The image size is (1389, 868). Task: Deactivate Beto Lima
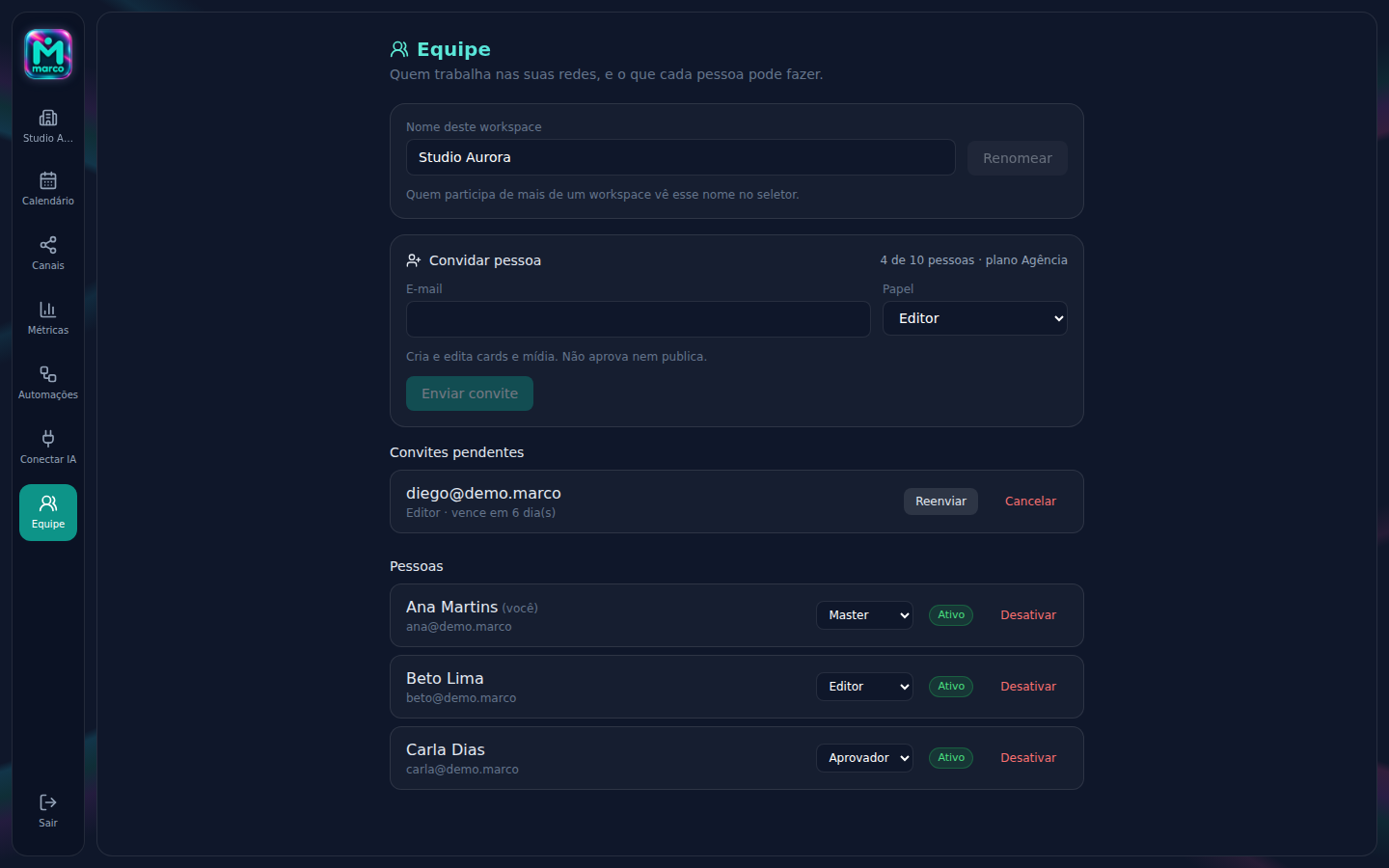(x=1028, y=687)
